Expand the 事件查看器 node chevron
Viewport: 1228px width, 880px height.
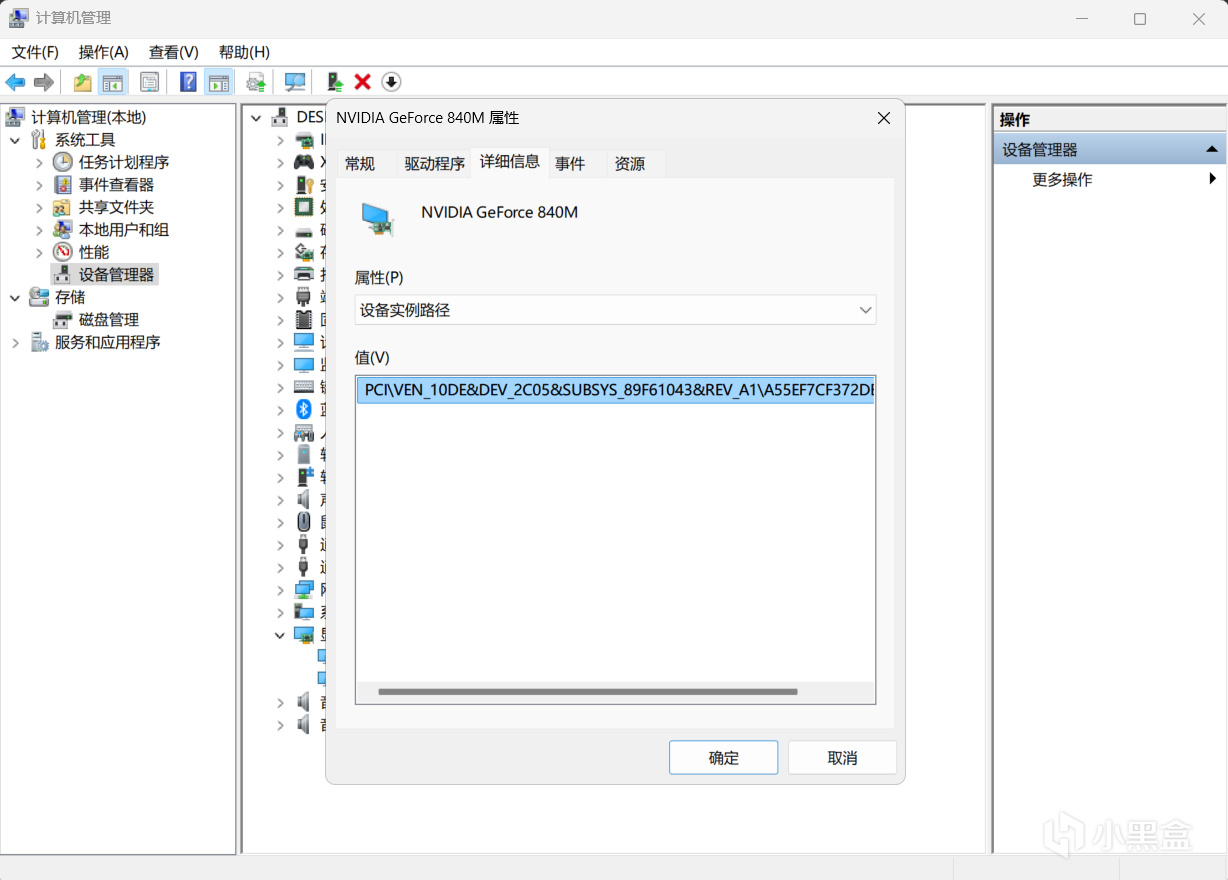39,184
